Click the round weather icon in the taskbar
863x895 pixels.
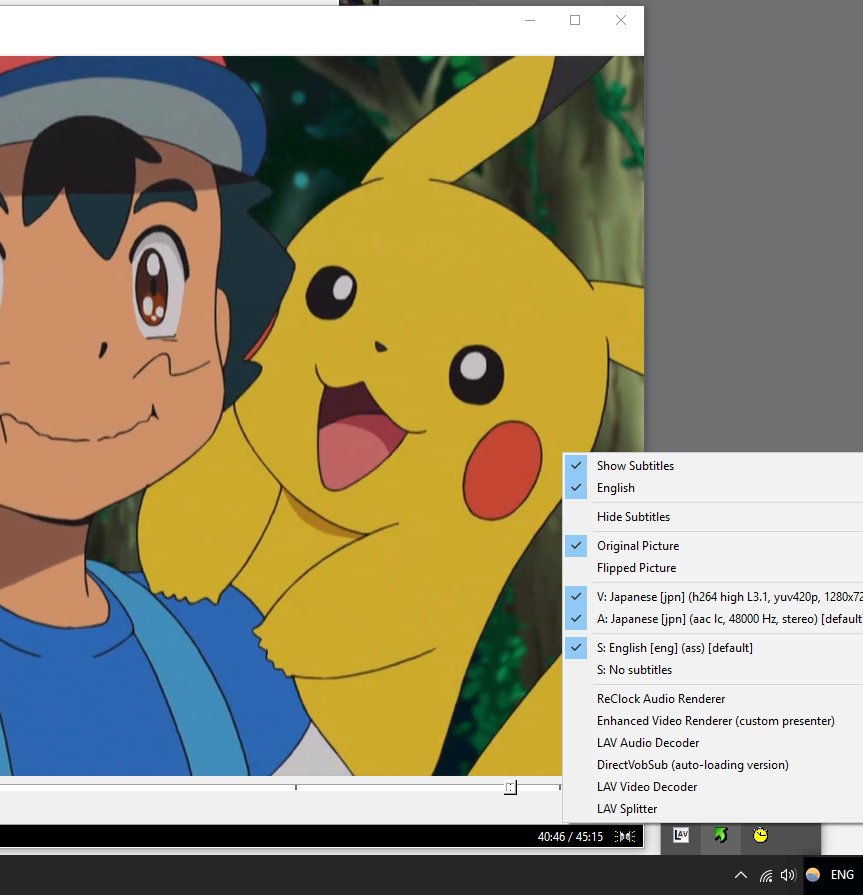click(x=813, y=874)
